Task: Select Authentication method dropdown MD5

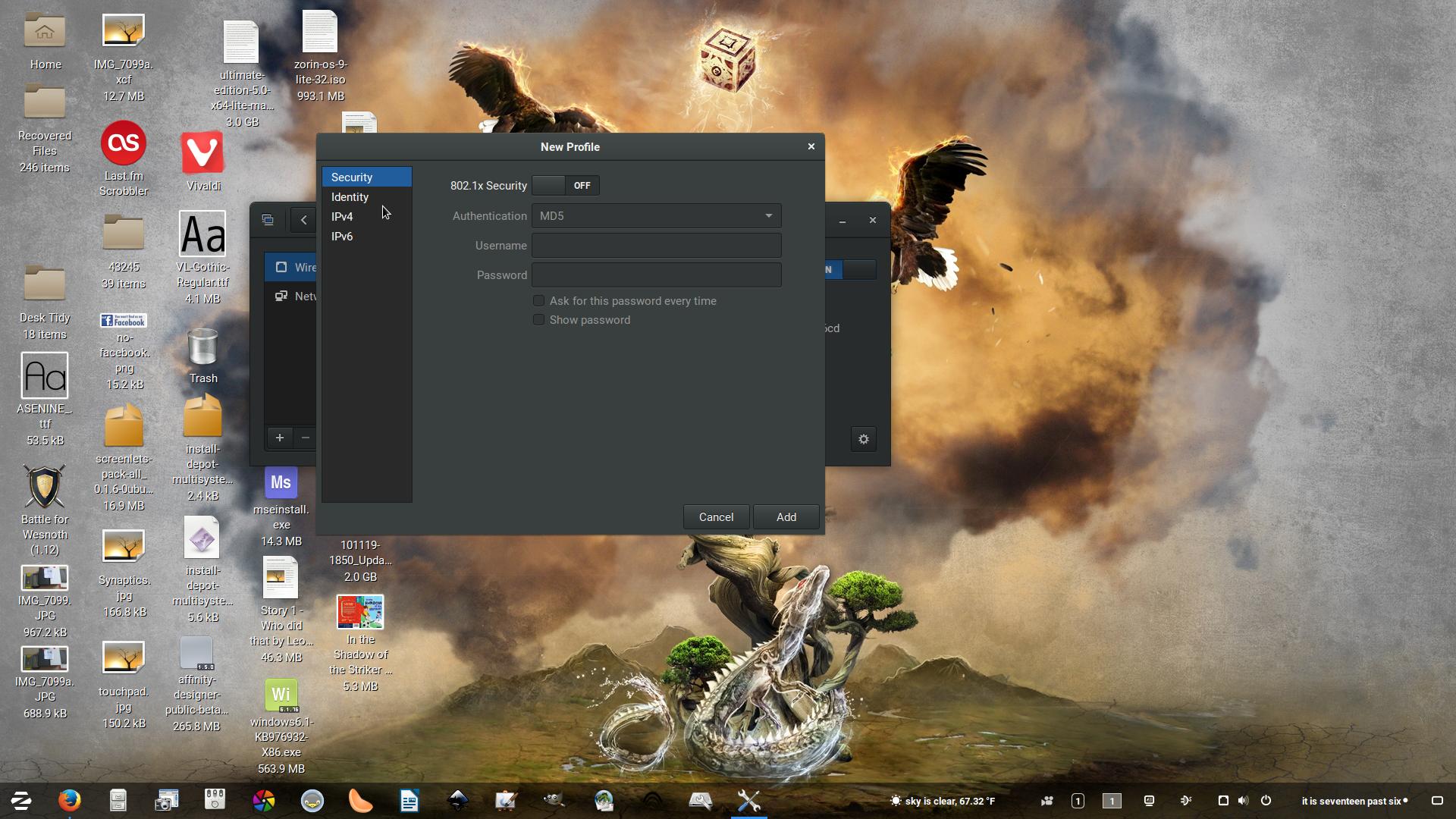Action: [656, 215]
